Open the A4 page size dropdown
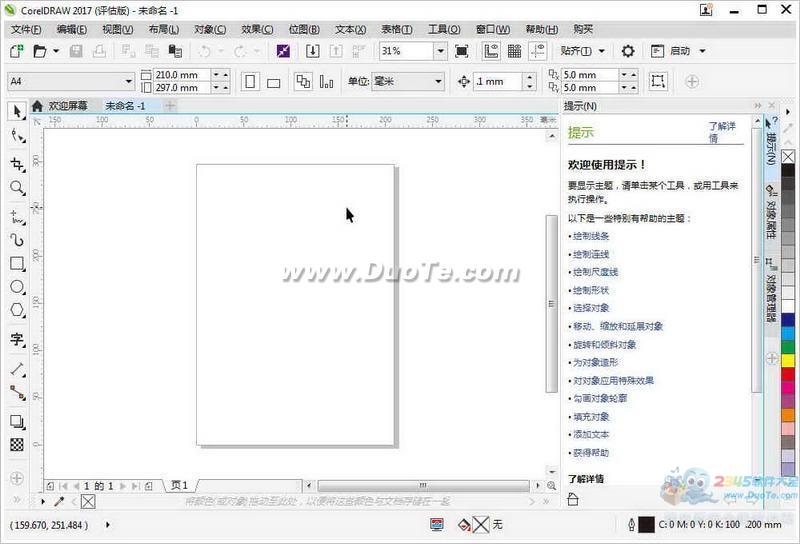The height and width of the screenshot is (544, 800). [x=129, y=81]
